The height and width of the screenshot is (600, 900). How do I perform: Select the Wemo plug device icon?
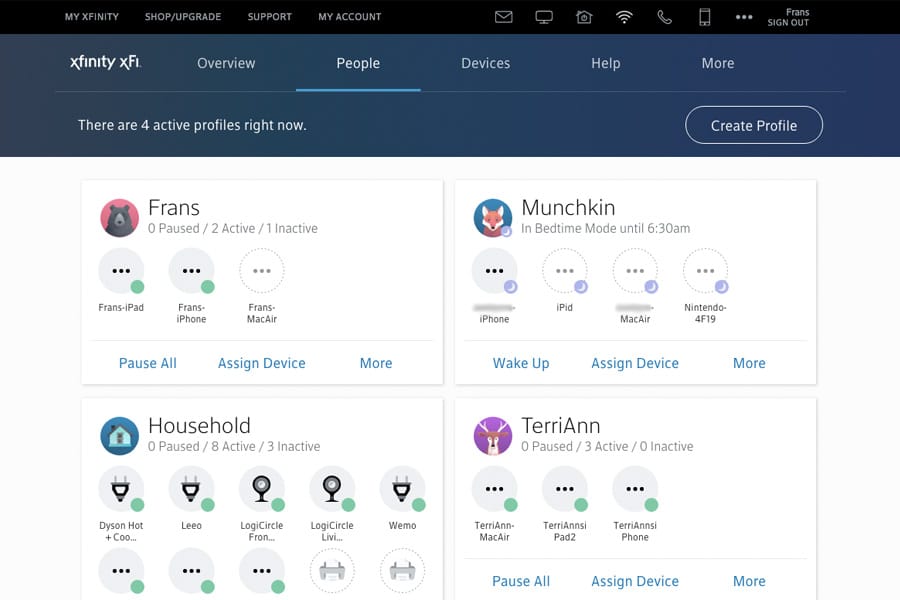coord(402,489)
